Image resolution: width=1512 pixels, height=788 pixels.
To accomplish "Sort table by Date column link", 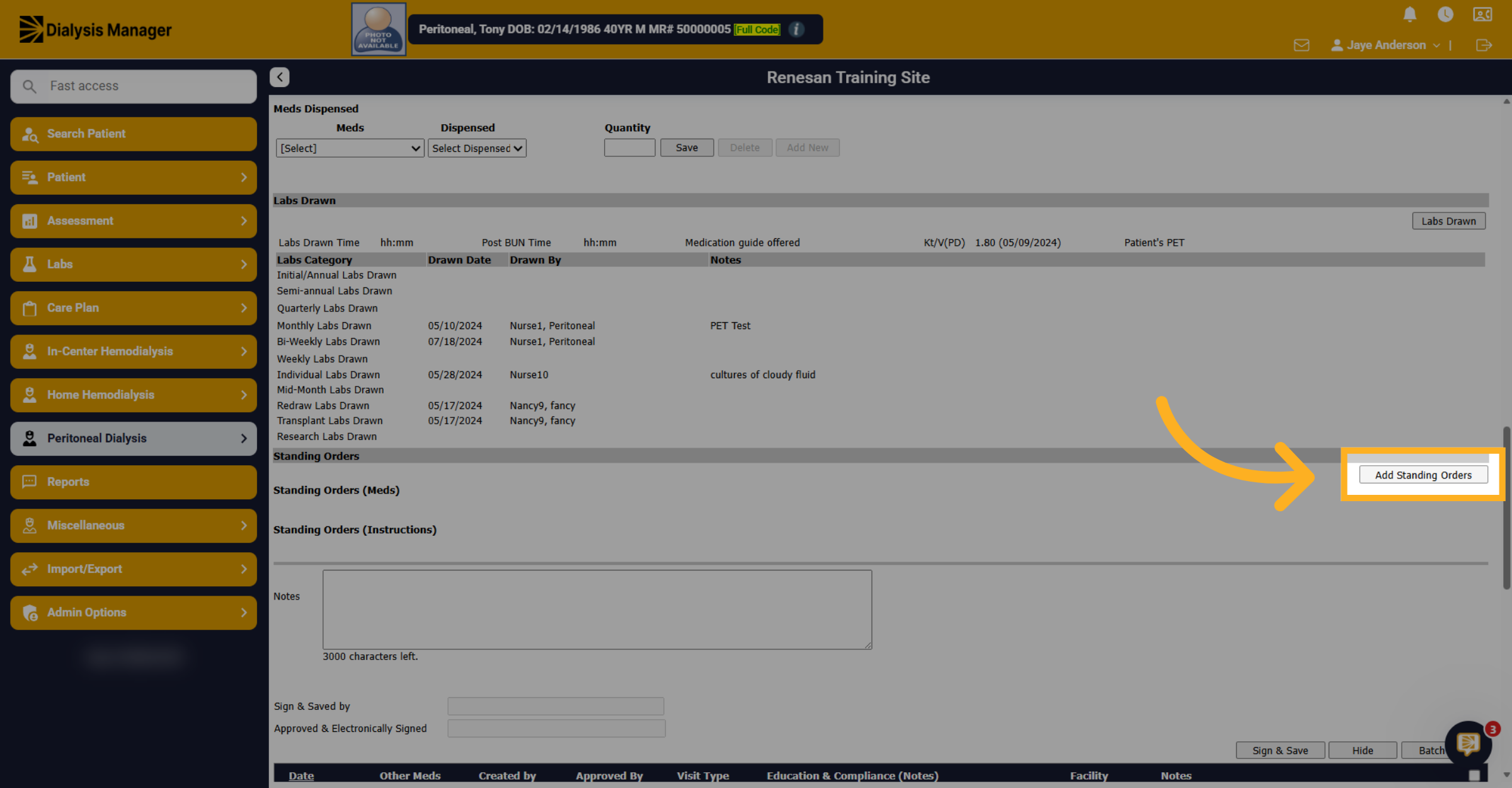I will [x=301, y=775].
